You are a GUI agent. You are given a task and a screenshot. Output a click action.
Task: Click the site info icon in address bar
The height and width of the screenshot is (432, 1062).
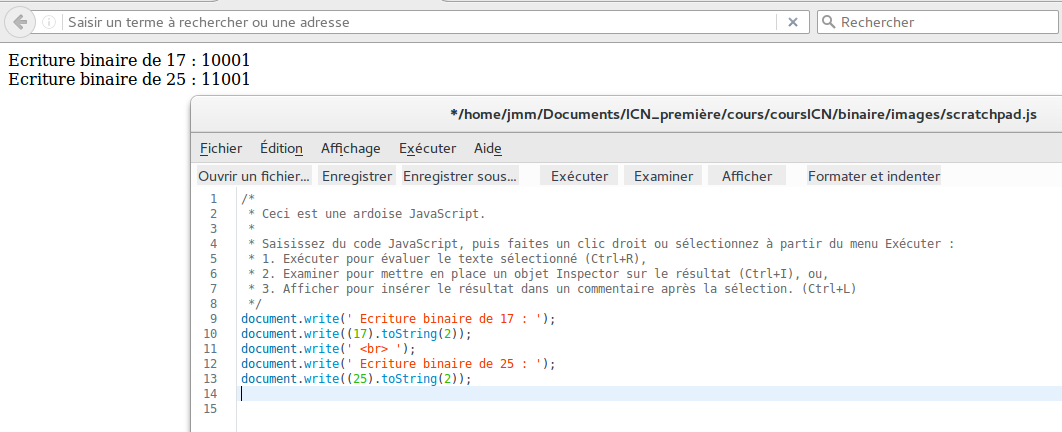click(49, 22)
